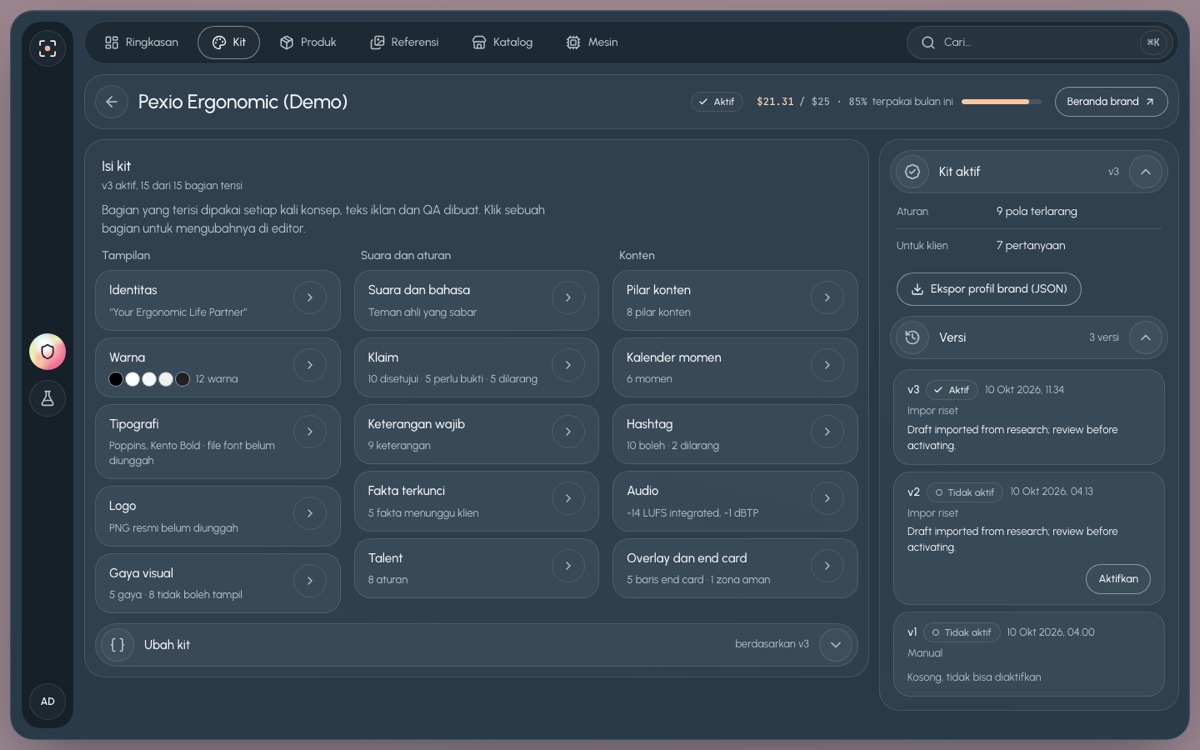Image resolution: width=1200 pixels, height=750 pixels.
Task: Switch to the Ringkasan tab
Action: tap(141, 43)
